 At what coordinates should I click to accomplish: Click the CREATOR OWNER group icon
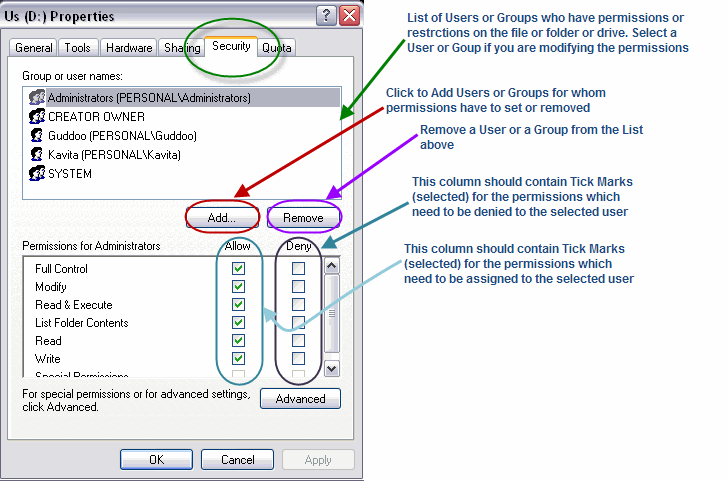click(37, 117)
